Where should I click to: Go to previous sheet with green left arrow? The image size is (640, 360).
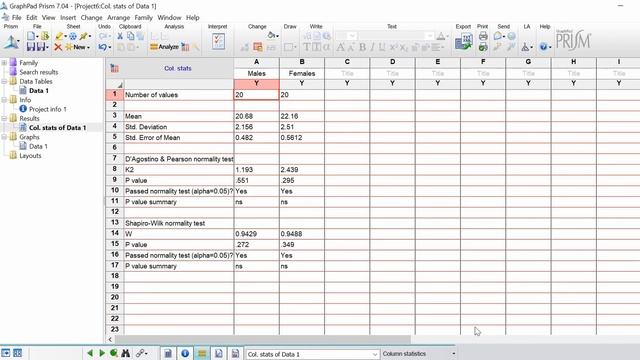point(90,353)
